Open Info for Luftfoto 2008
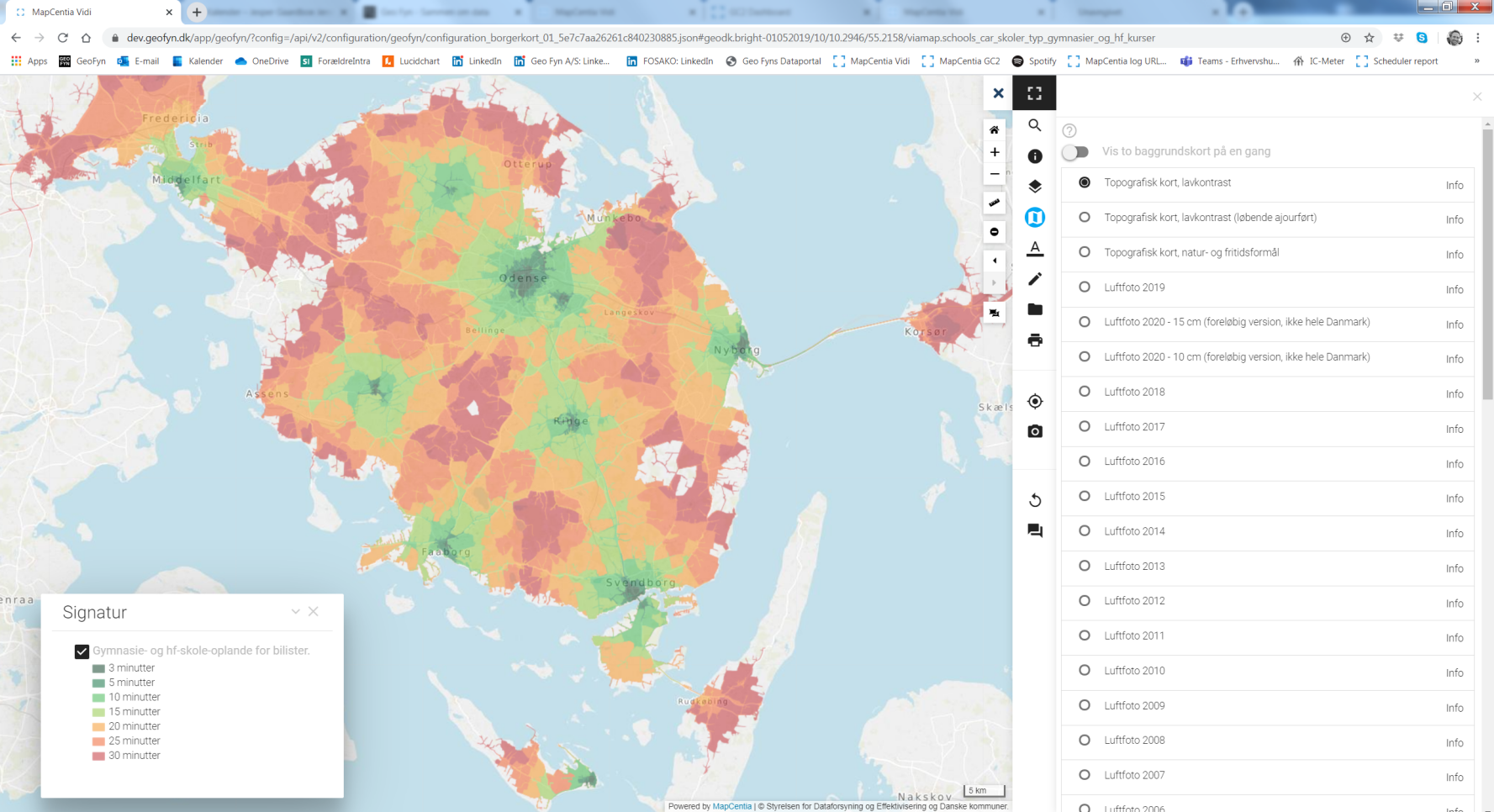 click(1454, 743)
